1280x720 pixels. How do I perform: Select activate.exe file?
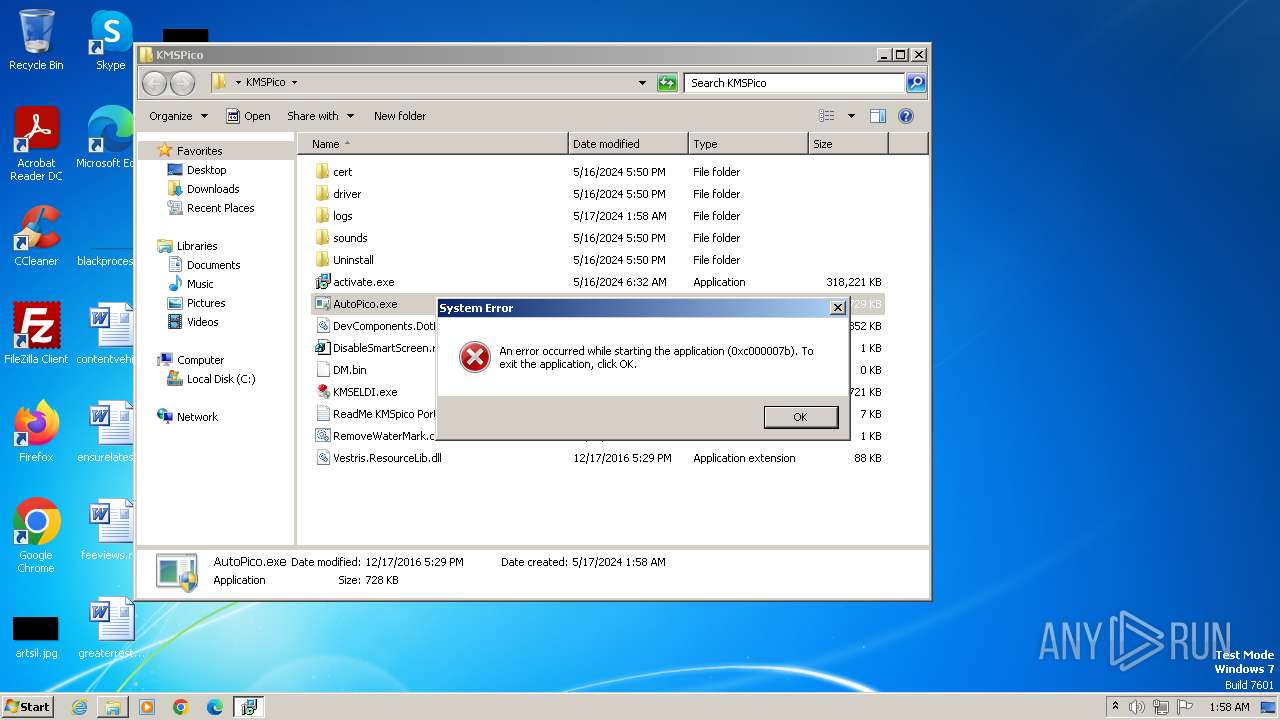tap(363, 282)
